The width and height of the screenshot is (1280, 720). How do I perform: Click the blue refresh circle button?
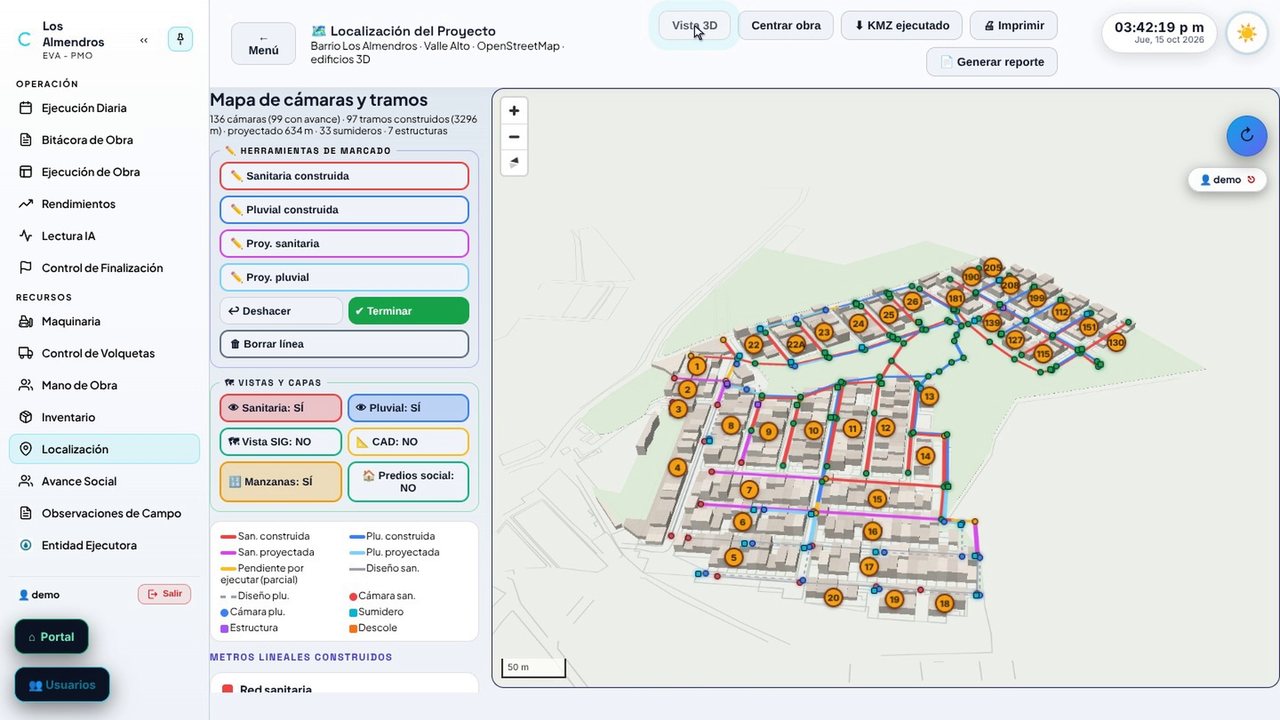click(1247, 135)
